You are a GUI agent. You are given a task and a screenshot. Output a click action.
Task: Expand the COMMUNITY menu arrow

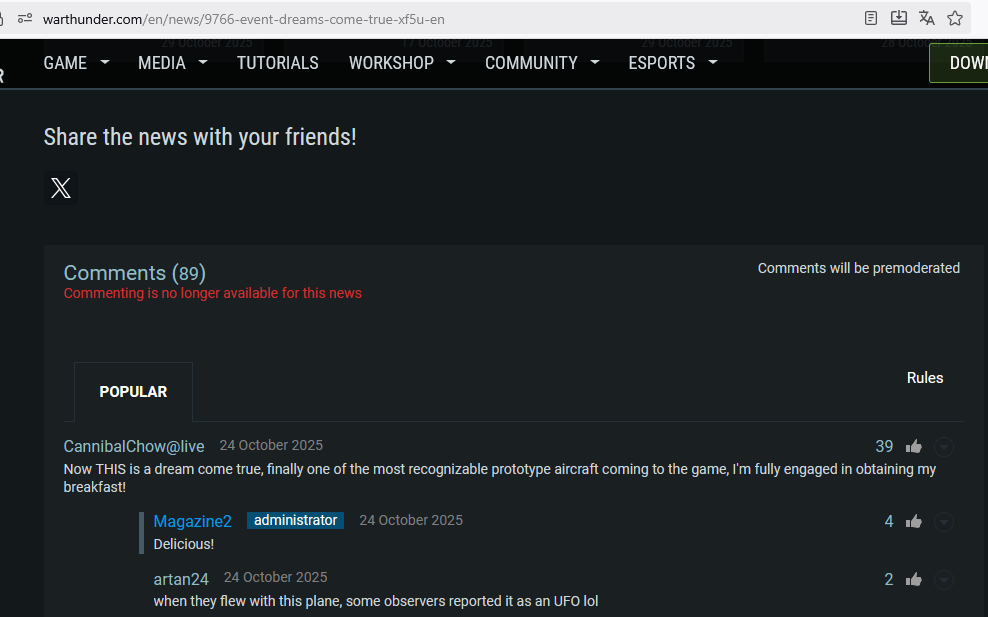[595, 62]
